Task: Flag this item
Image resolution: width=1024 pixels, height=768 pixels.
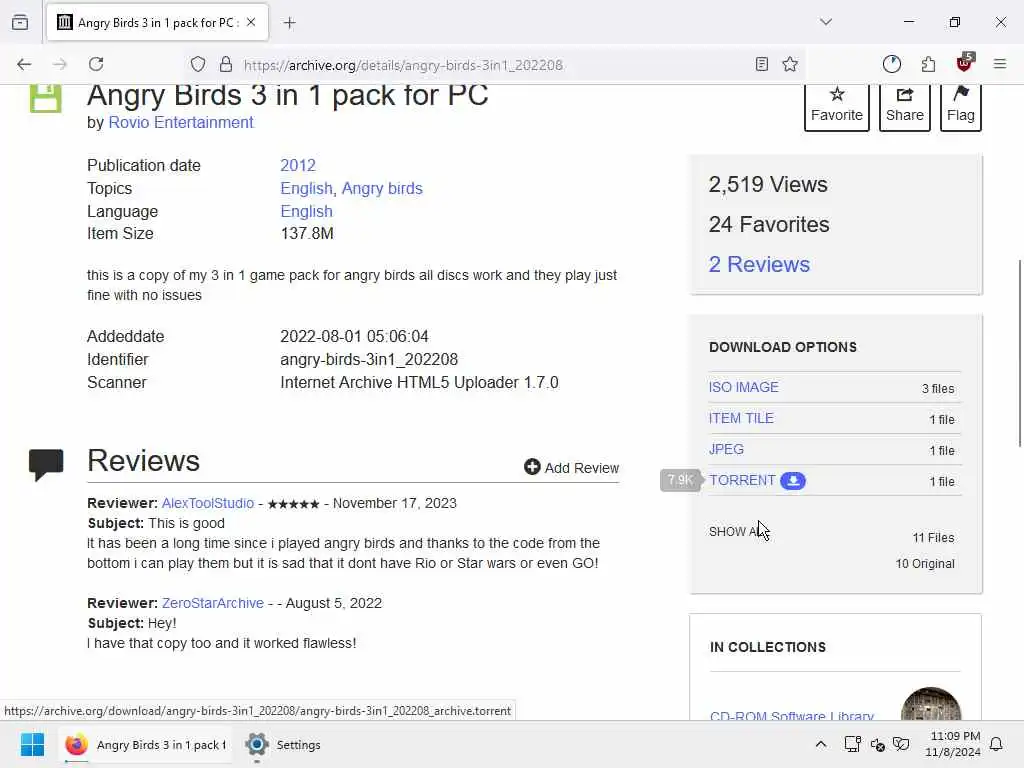Action: coord(961,107)
